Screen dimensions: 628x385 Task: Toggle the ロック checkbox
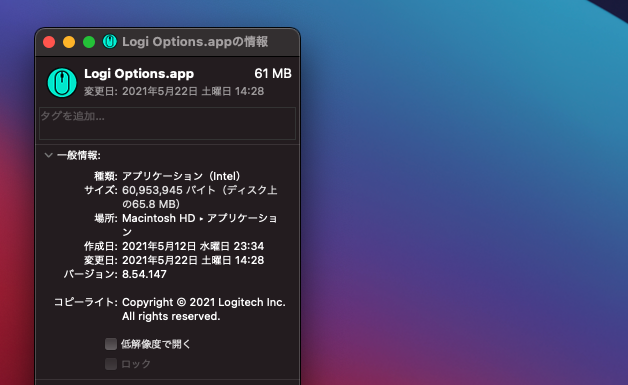click(111, 364)
